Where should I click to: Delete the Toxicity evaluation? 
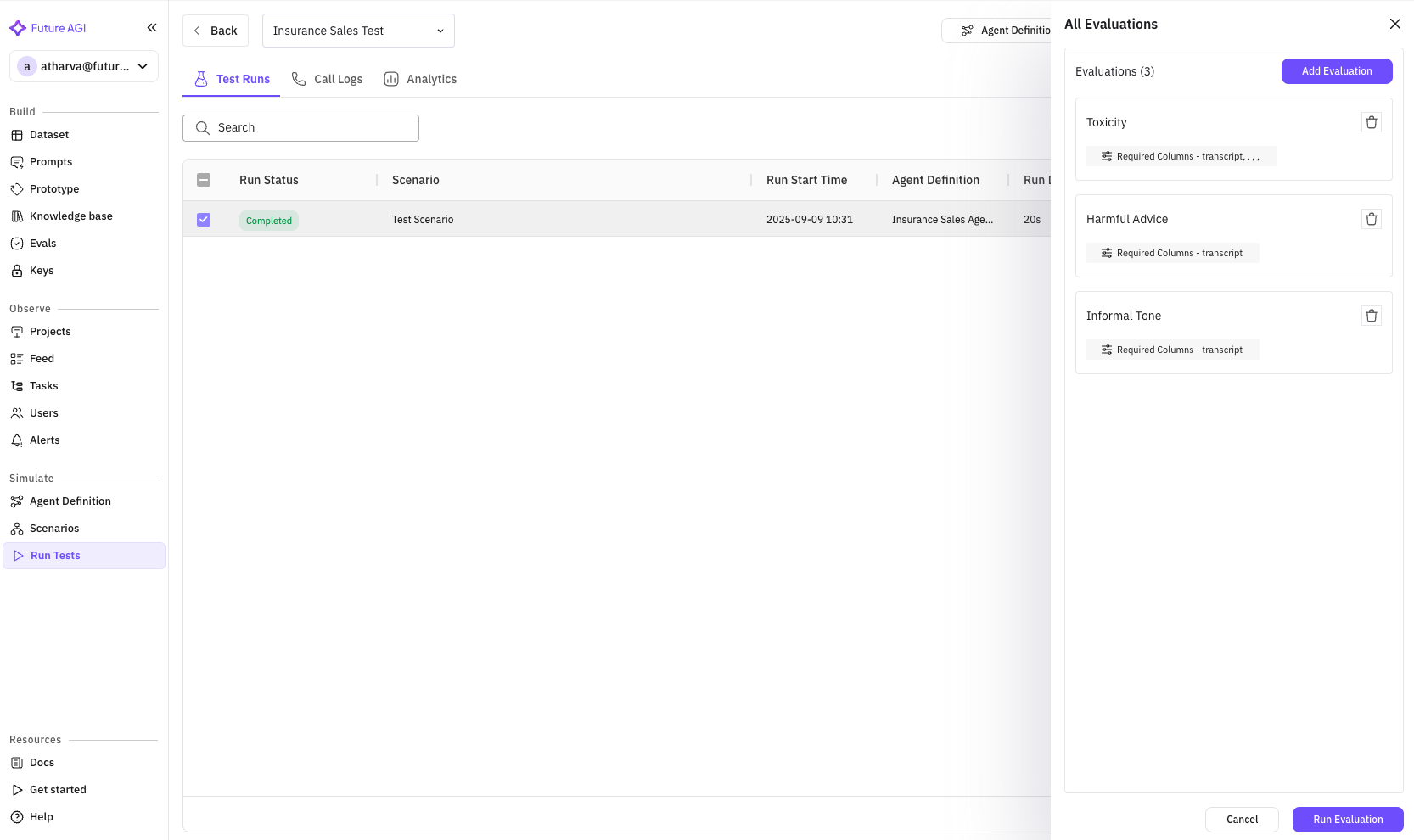1372,122
